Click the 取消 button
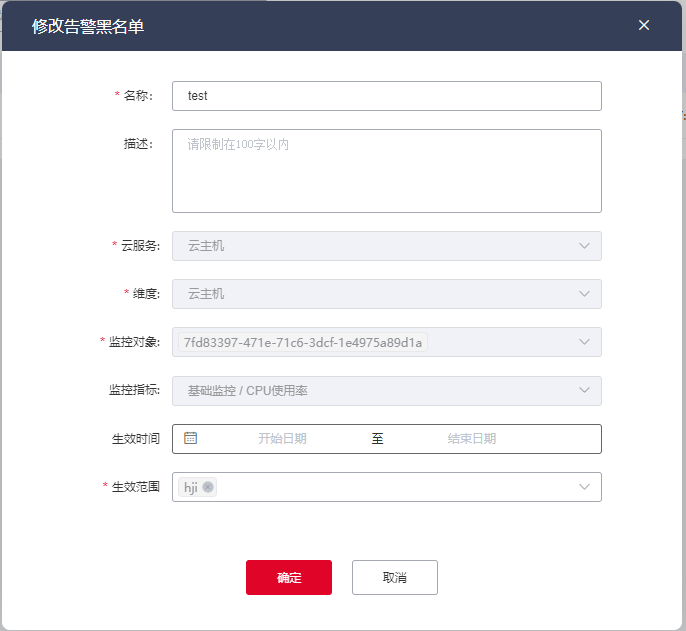The image size is (686, 631). [394, 578]
